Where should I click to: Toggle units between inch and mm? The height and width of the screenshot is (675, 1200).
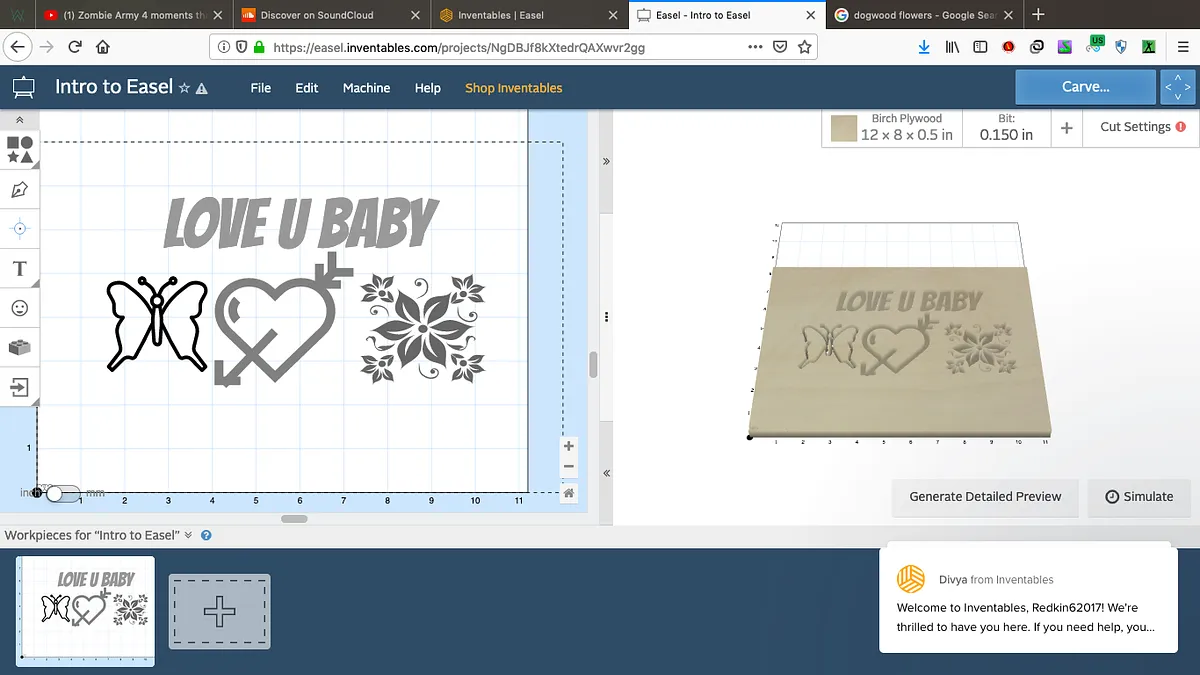coord(62,493)
